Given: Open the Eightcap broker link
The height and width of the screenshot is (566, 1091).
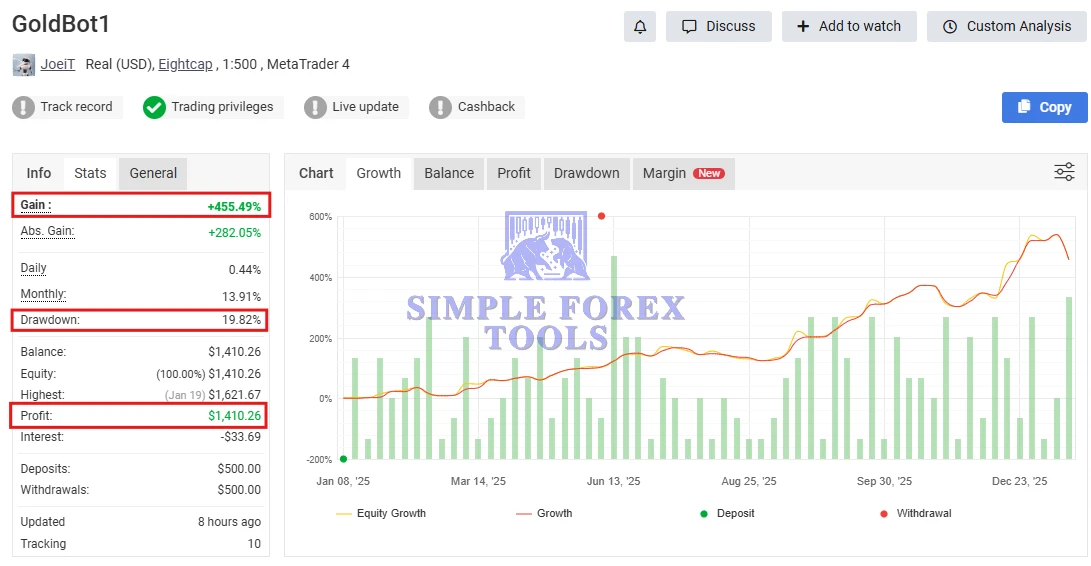Looking at the screenshot, I should coord(185,64).
